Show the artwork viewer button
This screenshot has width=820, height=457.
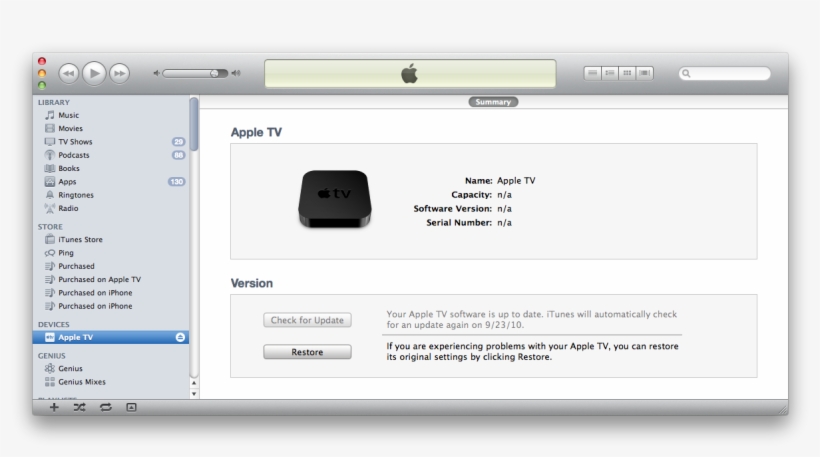(131, 407)
